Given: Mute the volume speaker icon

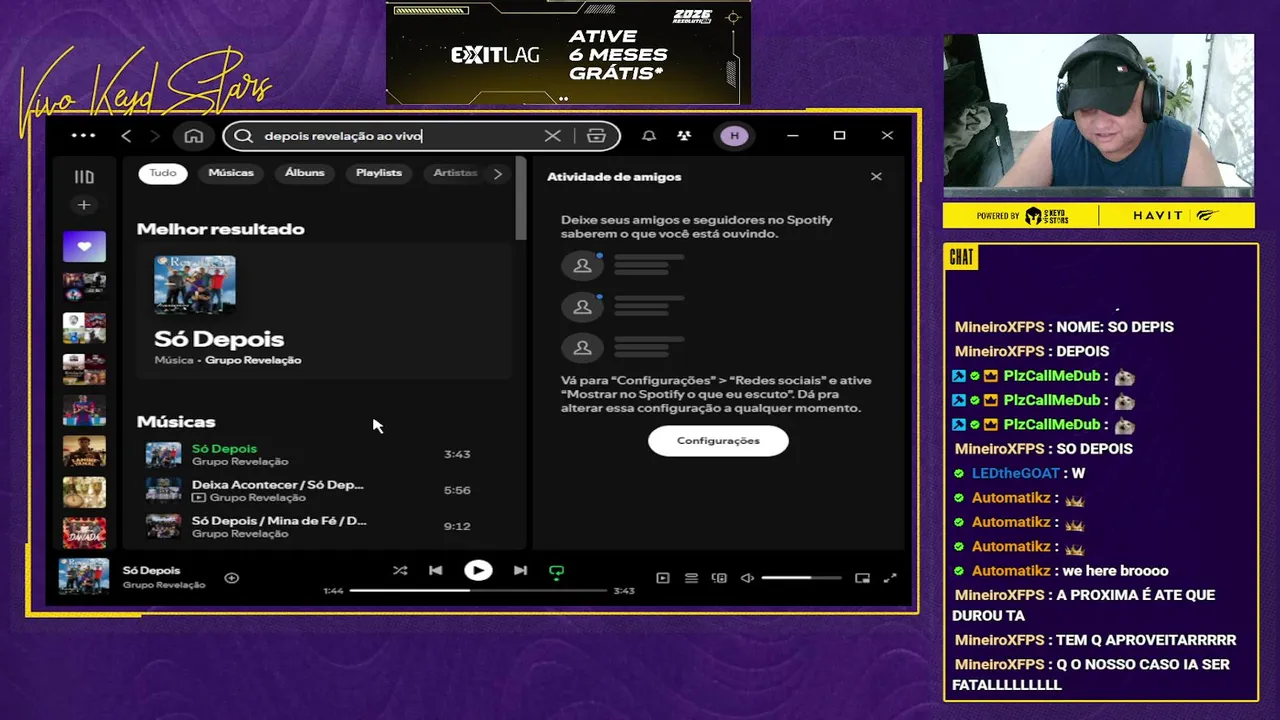Looking at the screenshot, I should (x=747, y=578).
